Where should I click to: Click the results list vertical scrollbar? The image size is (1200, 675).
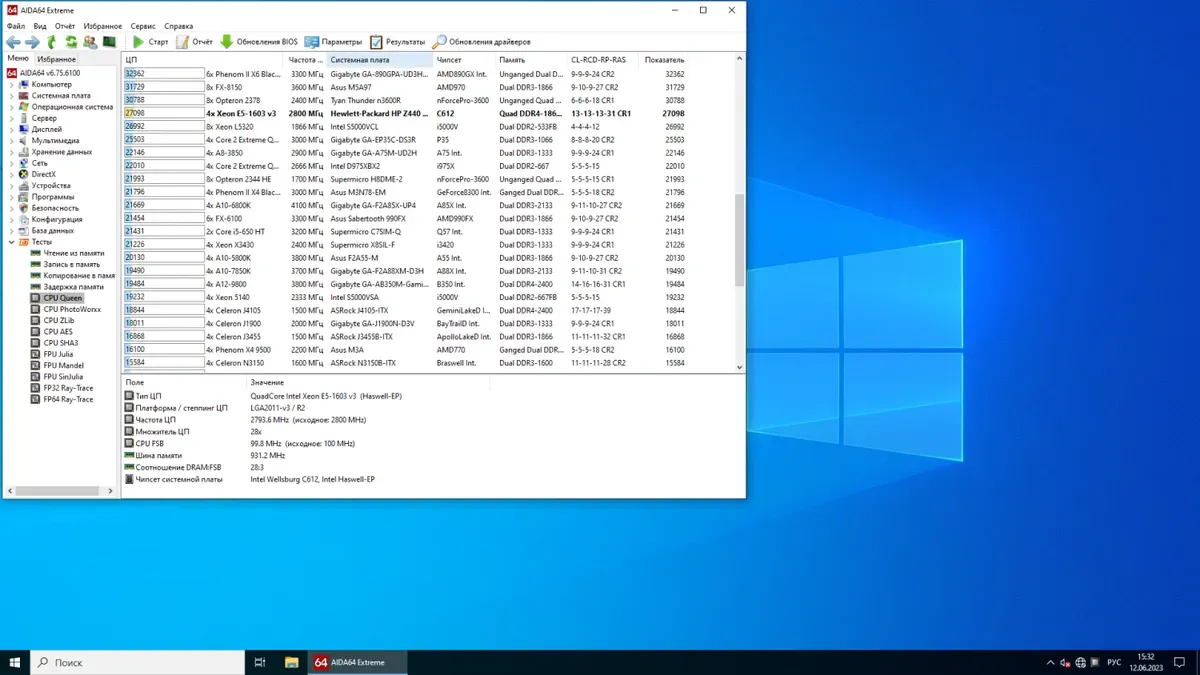(x=740, y=240)
